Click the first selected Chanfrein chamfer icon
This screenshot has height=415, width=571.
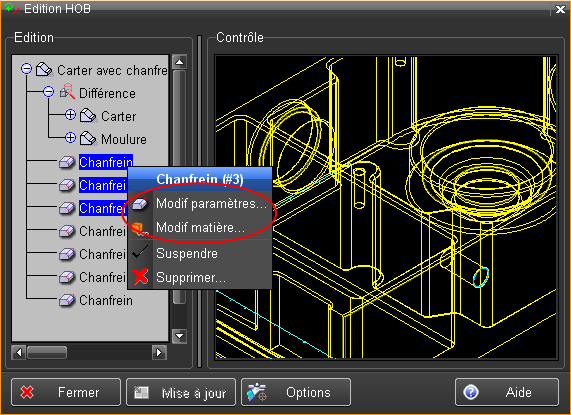tap(67, 162)
